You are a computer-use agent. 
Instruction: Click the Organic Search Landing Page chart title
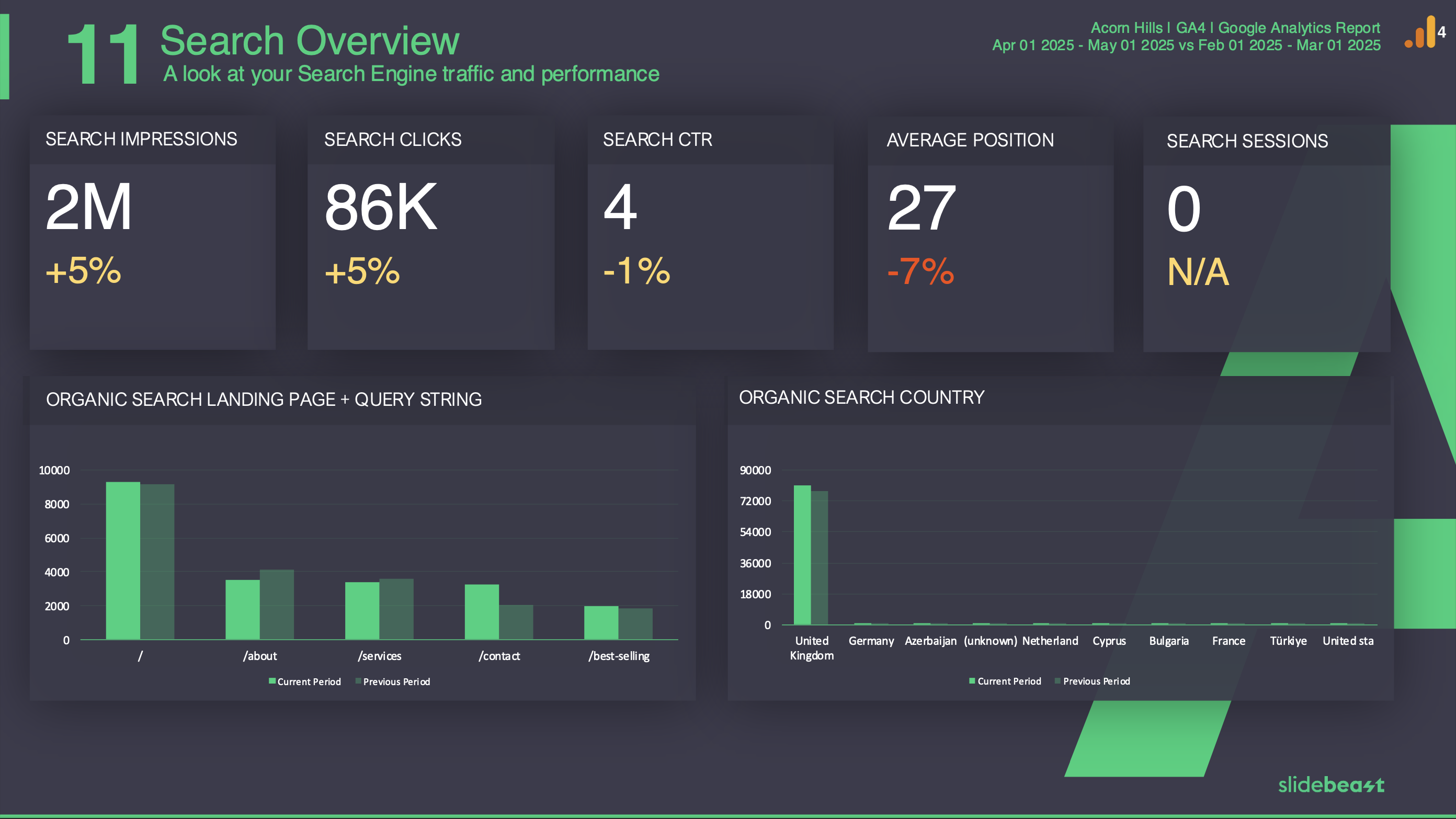click(264, 400)
